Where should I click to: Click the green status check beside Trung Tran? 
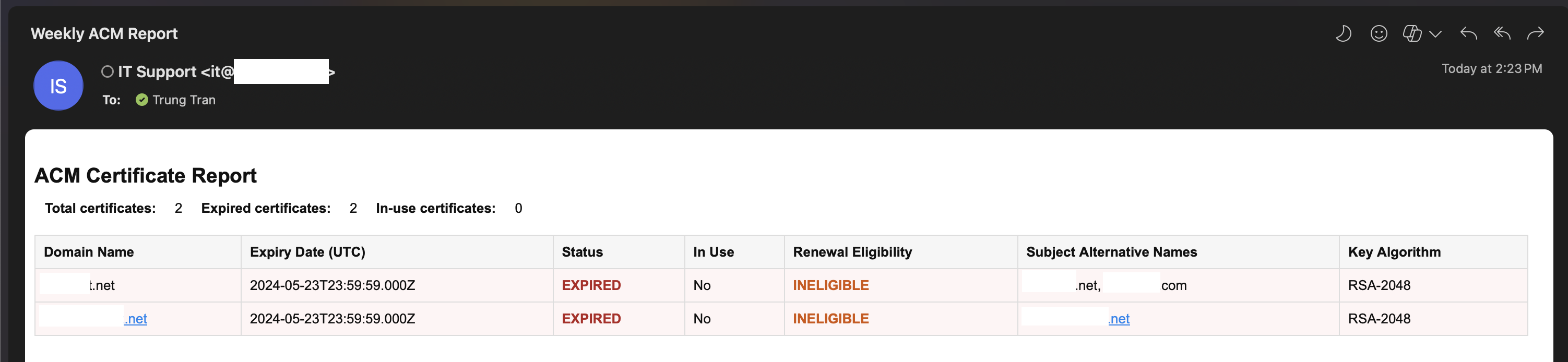tap(142, 100)
